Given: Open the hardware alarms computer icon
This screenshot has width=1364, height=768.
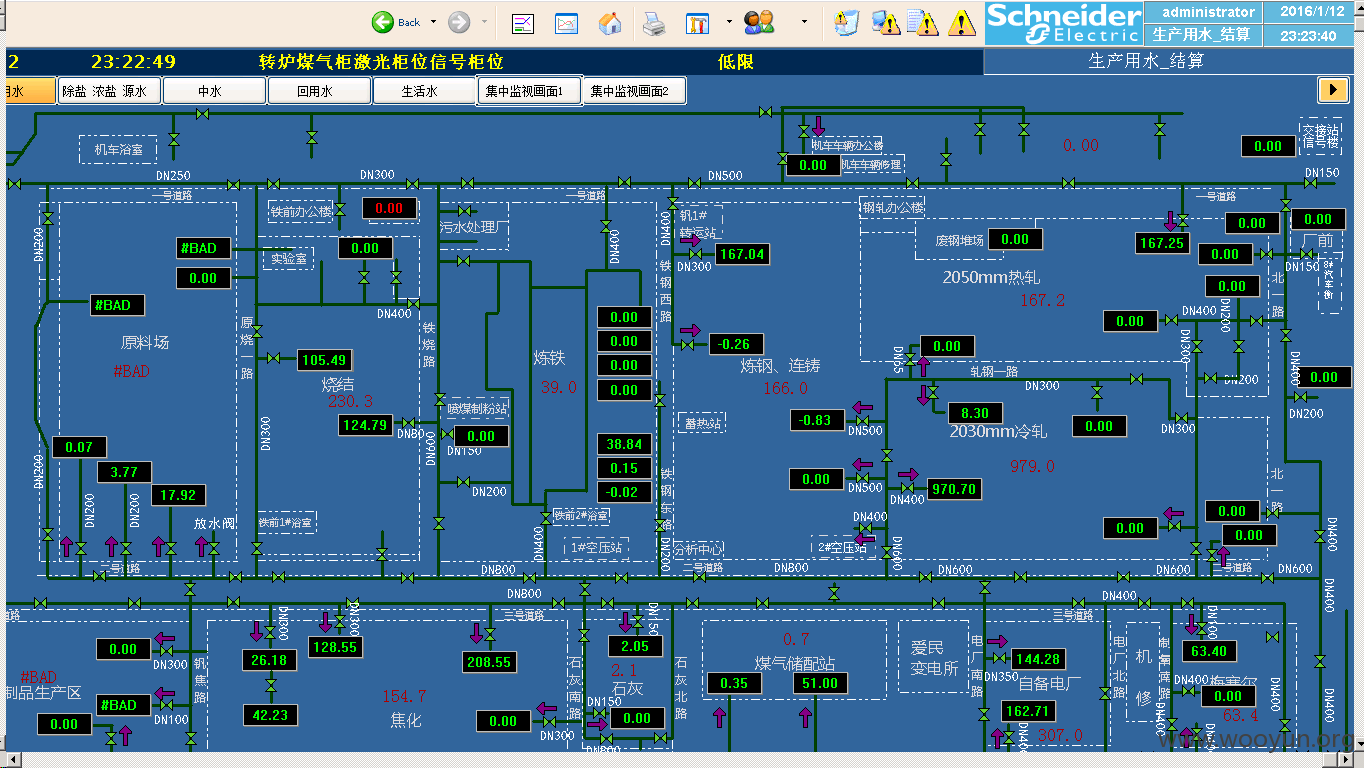Looking at the screenshot, I should [x=885, y=22].
